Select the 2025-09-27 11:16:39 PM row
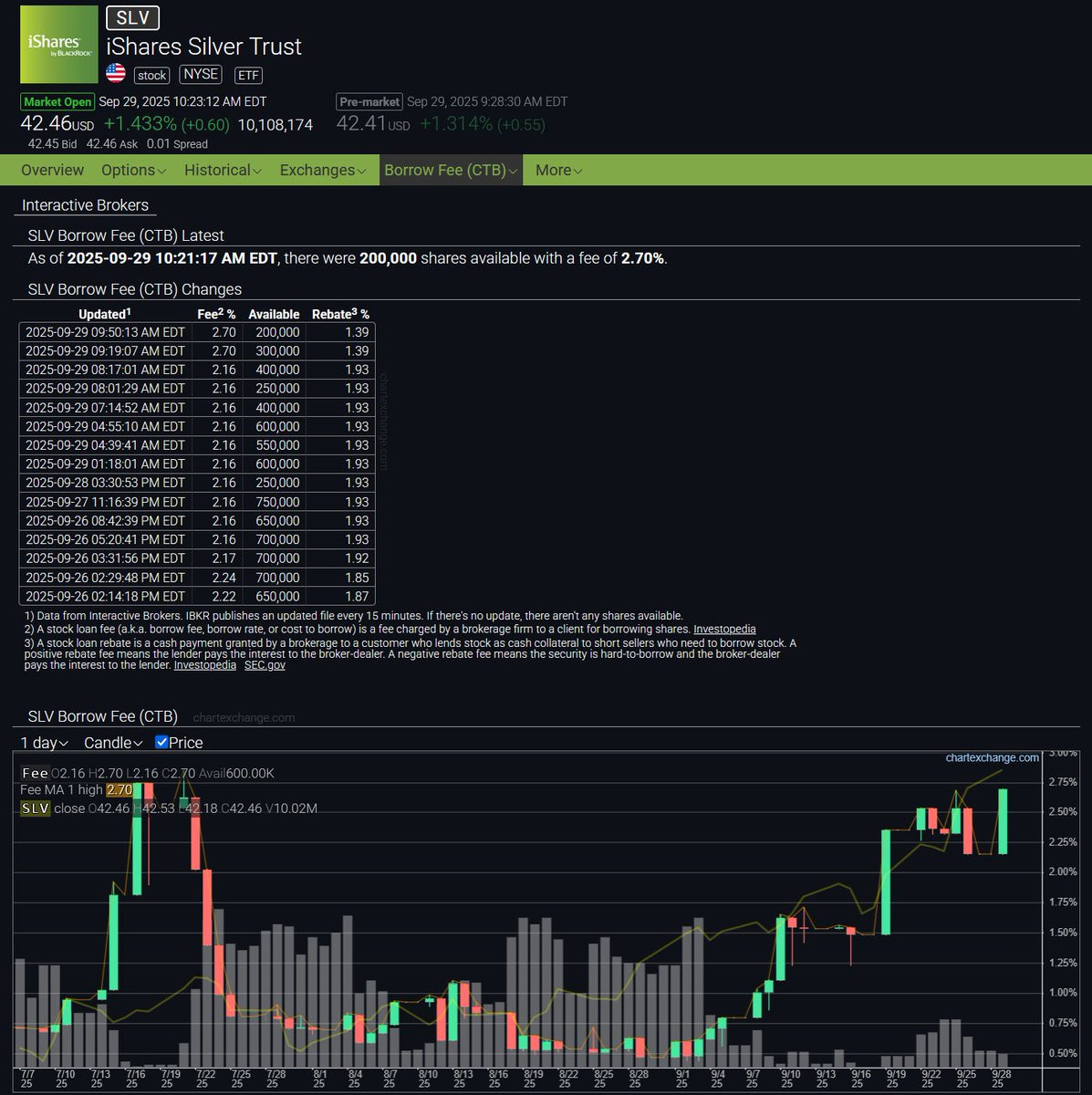Screen dimensions: 1092x1095 click(x=197, y=502)
